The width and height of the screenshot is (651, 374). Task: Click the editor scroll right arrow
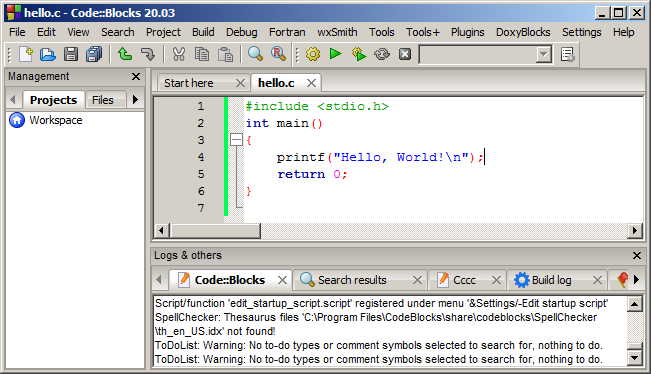point(635,230)
